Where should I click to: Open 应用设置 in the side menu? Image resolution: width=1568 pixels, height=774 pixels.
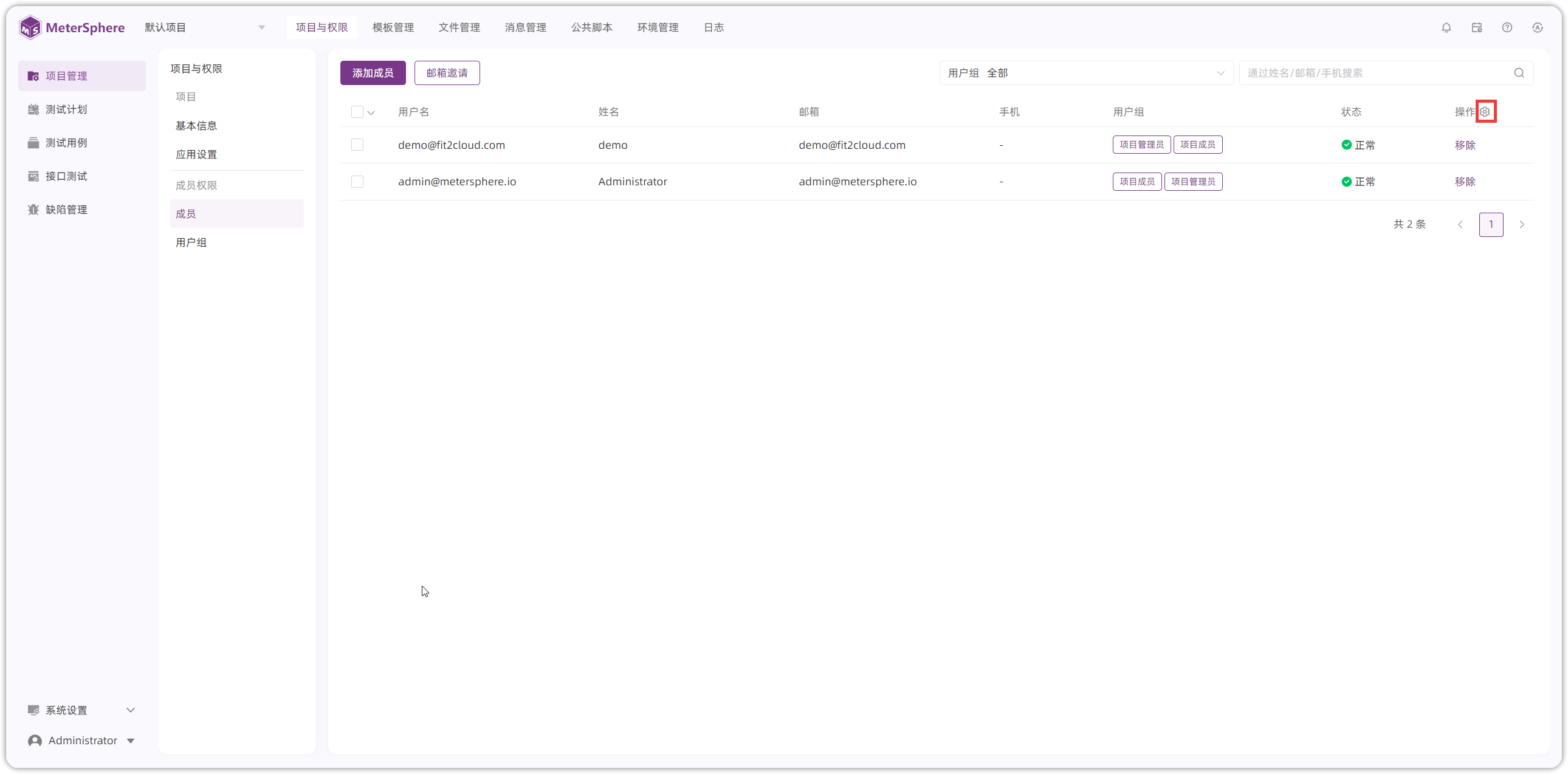click(x=237, y=154)
